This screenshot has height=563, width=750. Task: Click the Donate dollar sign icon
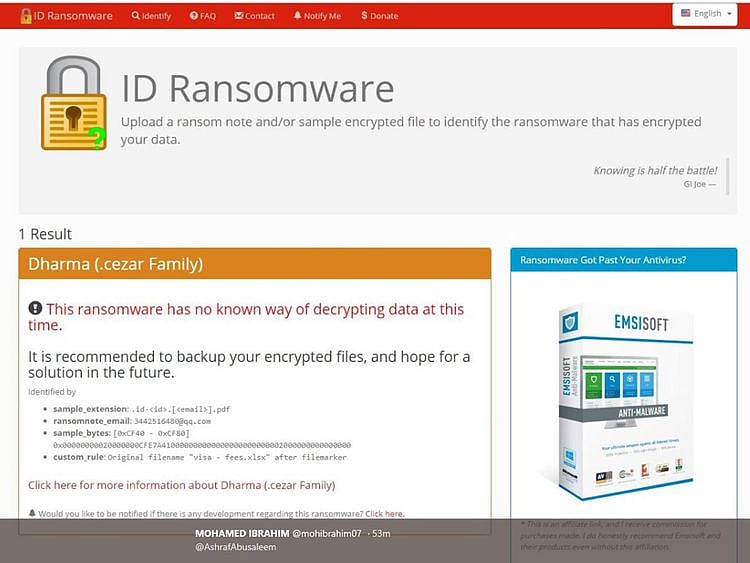click(x=364, y=16)
